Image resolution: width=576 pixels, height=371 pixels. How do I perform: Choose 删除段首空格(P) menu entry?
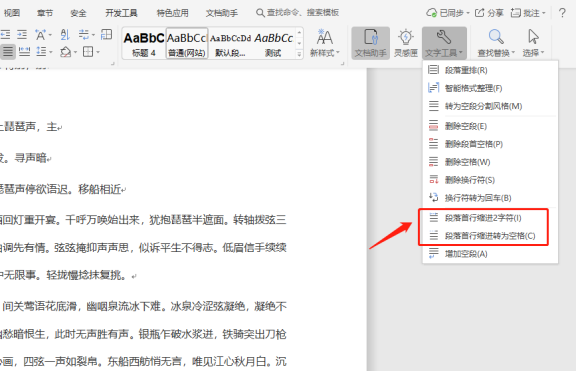coord(490,144)
